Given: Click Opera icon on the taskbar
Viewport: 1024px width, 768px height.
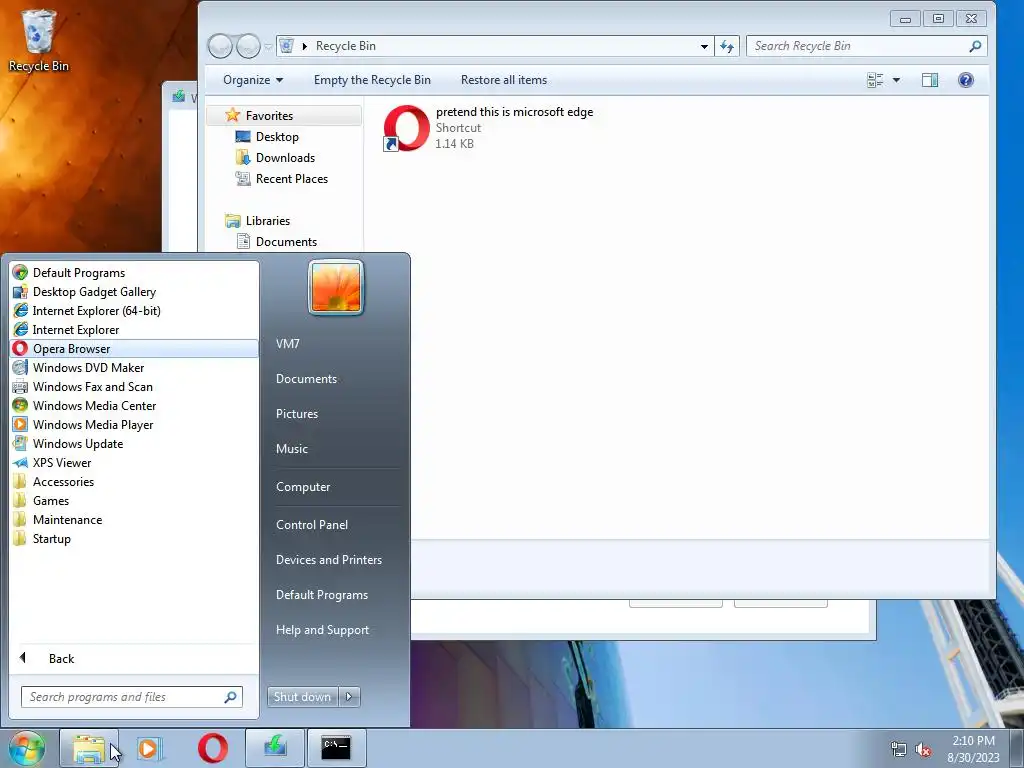Looking at the screenshot, I should tap(213, 748).
